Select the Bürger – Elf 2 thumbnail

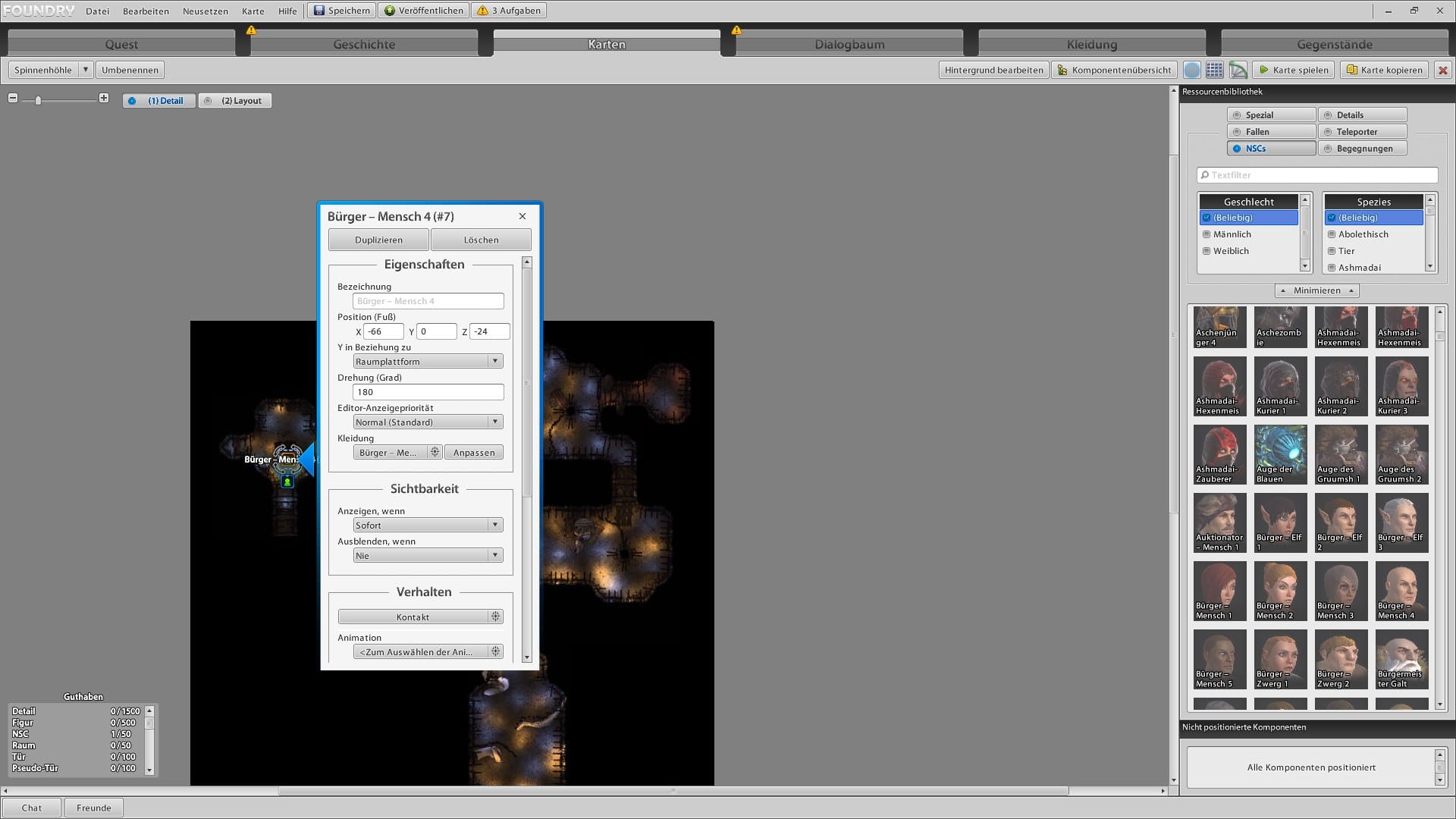(x=1340, y=522)
